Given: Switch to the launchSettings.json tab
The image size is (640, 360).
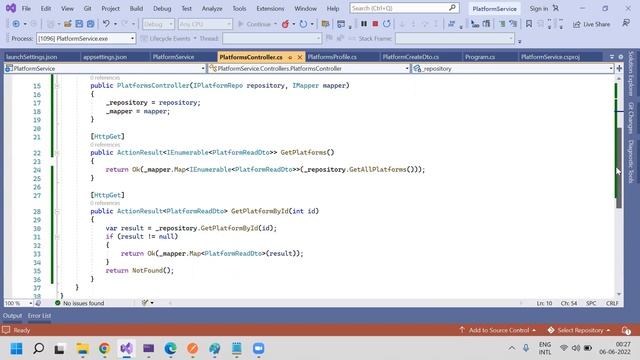Looking at the screenshot, I should click(32, 57).
